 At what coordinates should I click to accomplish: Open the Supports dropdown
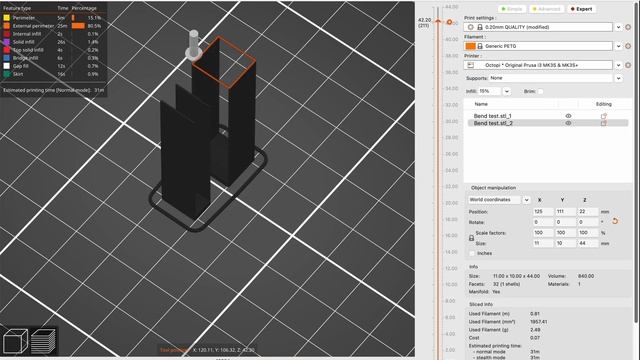[x=619, y=78]
